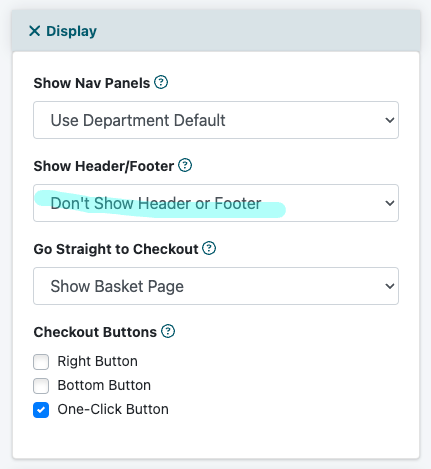This screenshot has width=431, height=469.
Task: Click chevron arrow on Use Department Default
Action: pyautogui.click(x=390, y=120)
